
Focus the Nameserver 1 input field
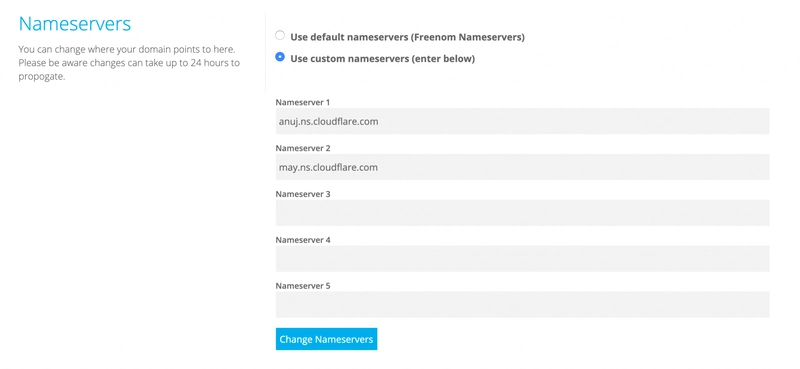tap(522, 121)
